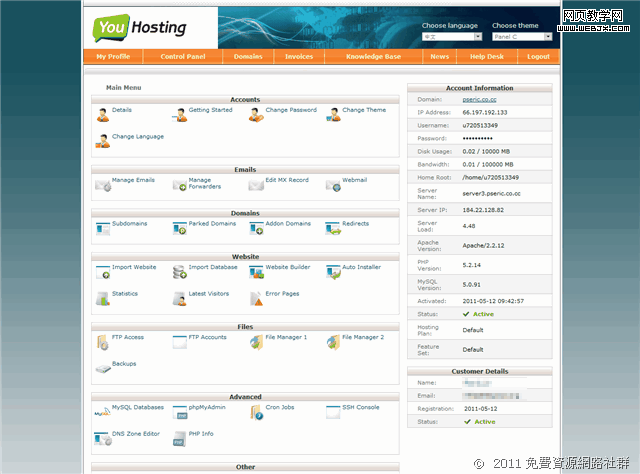Click the Getting Started icon
Viewport: 640px width, 474px height.
[180, 115]
